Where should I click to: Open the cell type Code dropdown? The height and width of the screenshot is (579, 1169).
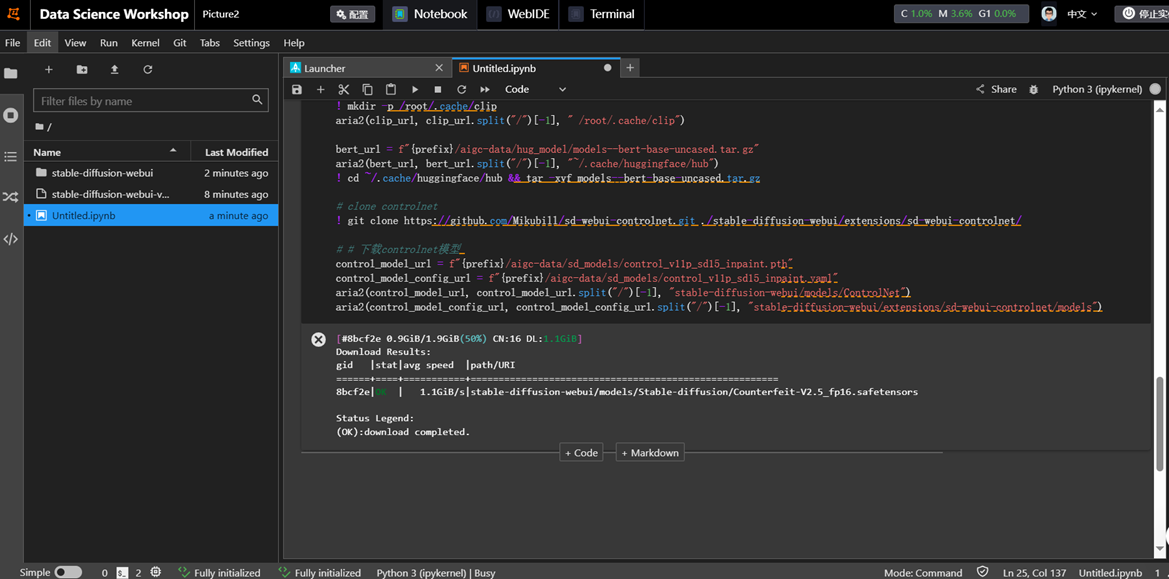click(535, 89)
